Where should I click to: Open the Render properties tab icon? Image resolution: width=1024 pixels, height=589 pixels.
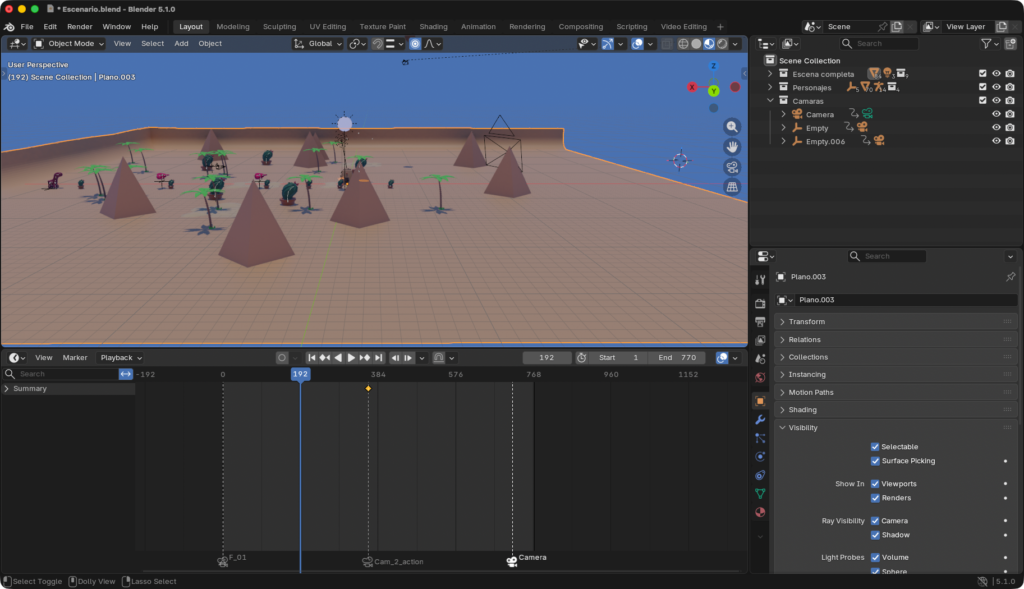(x=760, y=303)
